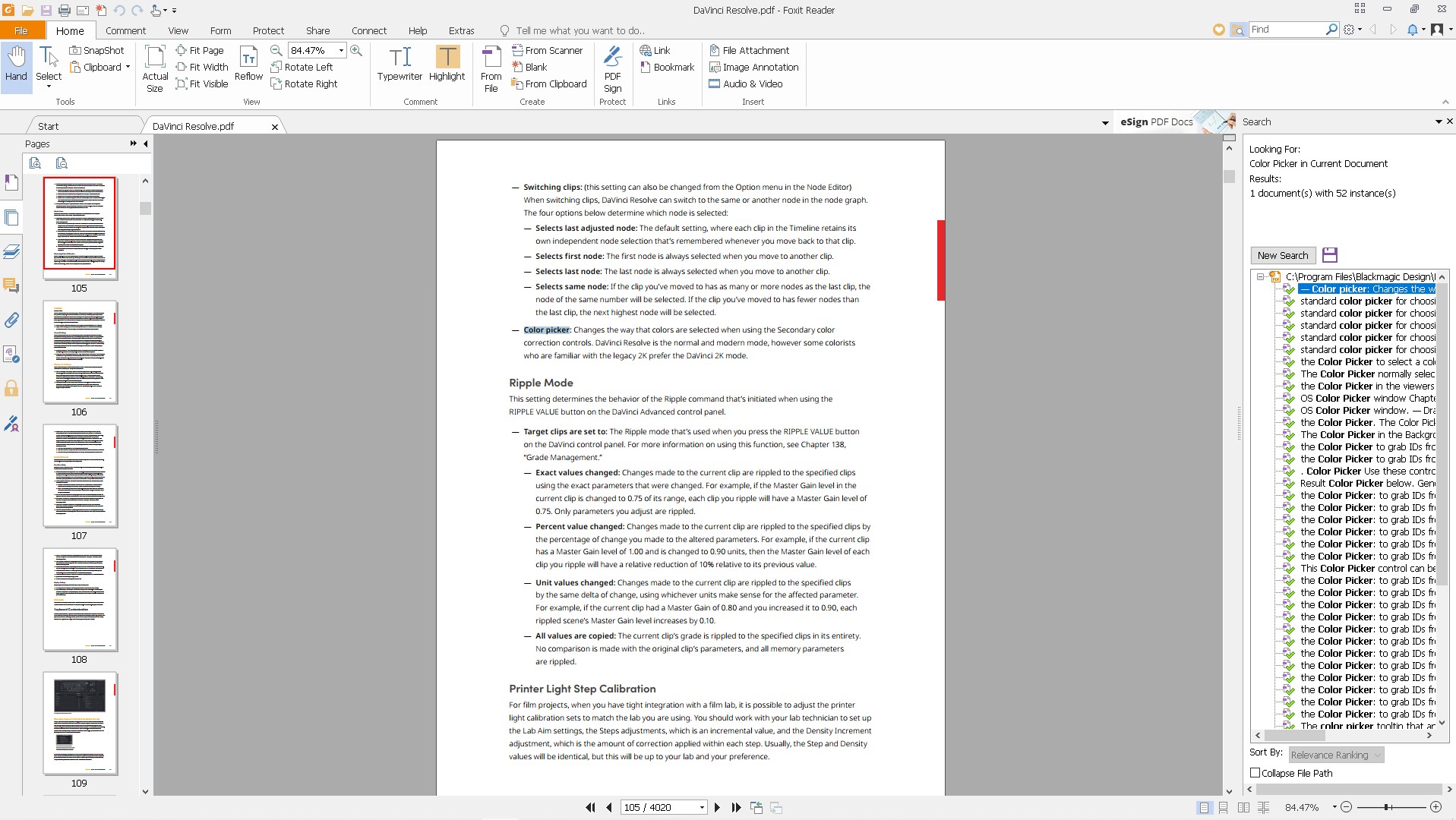
Task: Switch to facing pages view mode
Action: 1243,808
